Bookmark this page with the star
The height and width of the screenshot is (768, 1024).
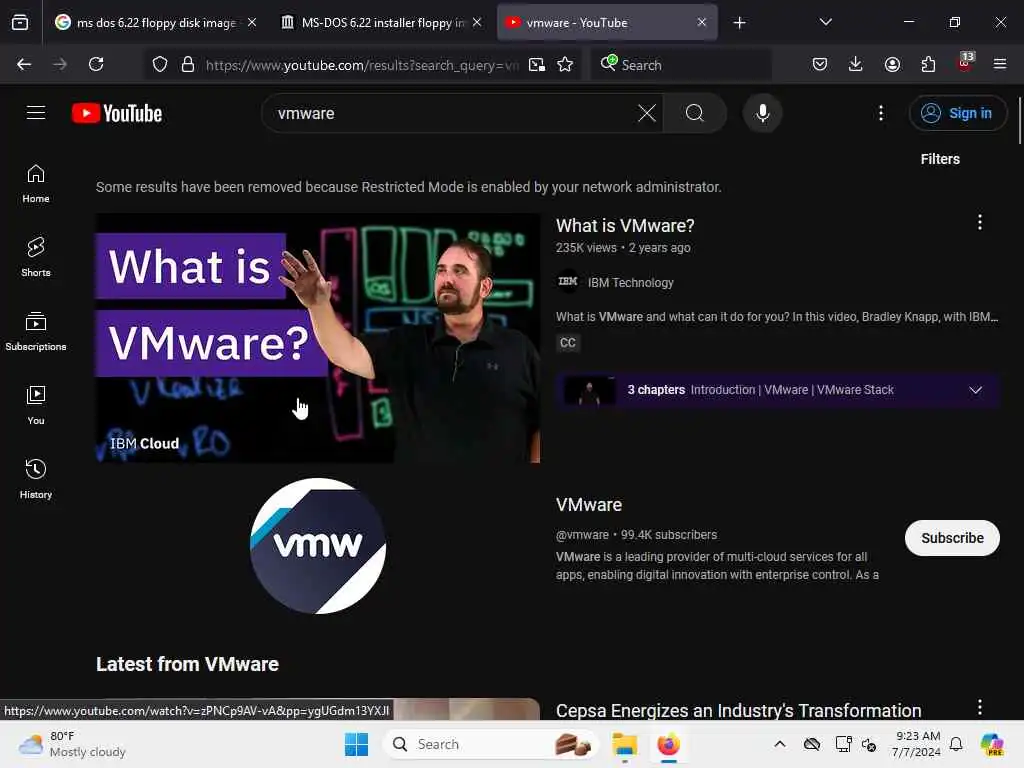(x=565, y=64)
